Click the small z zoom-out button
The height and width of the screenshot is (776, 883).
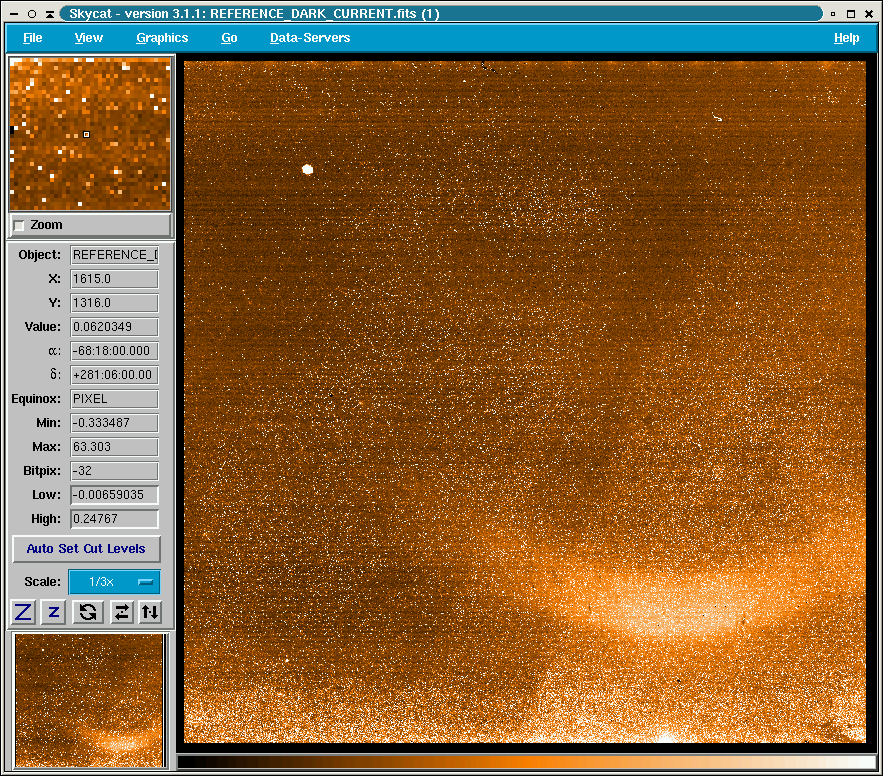(x=55, y=612)
